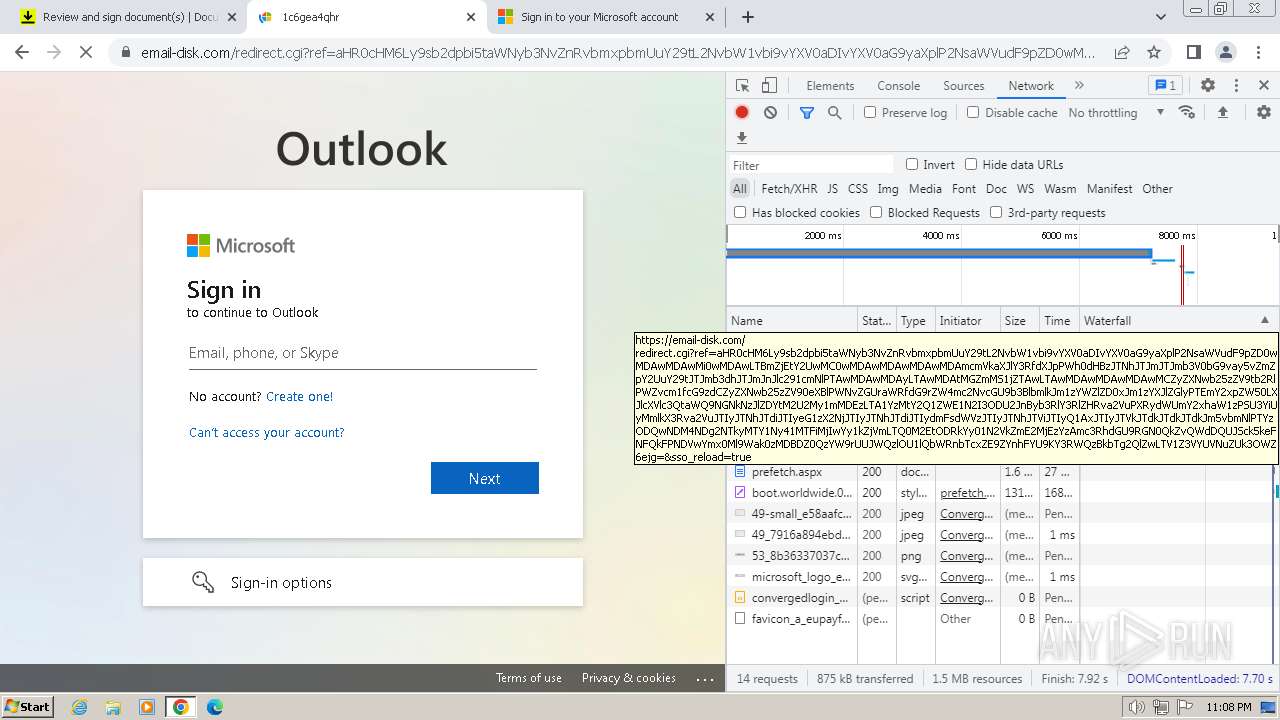Image resolution: width=1280 pixels, height=720 pixels.
Task: Switch to the Elements tab
Action: (x=830, y=86)
